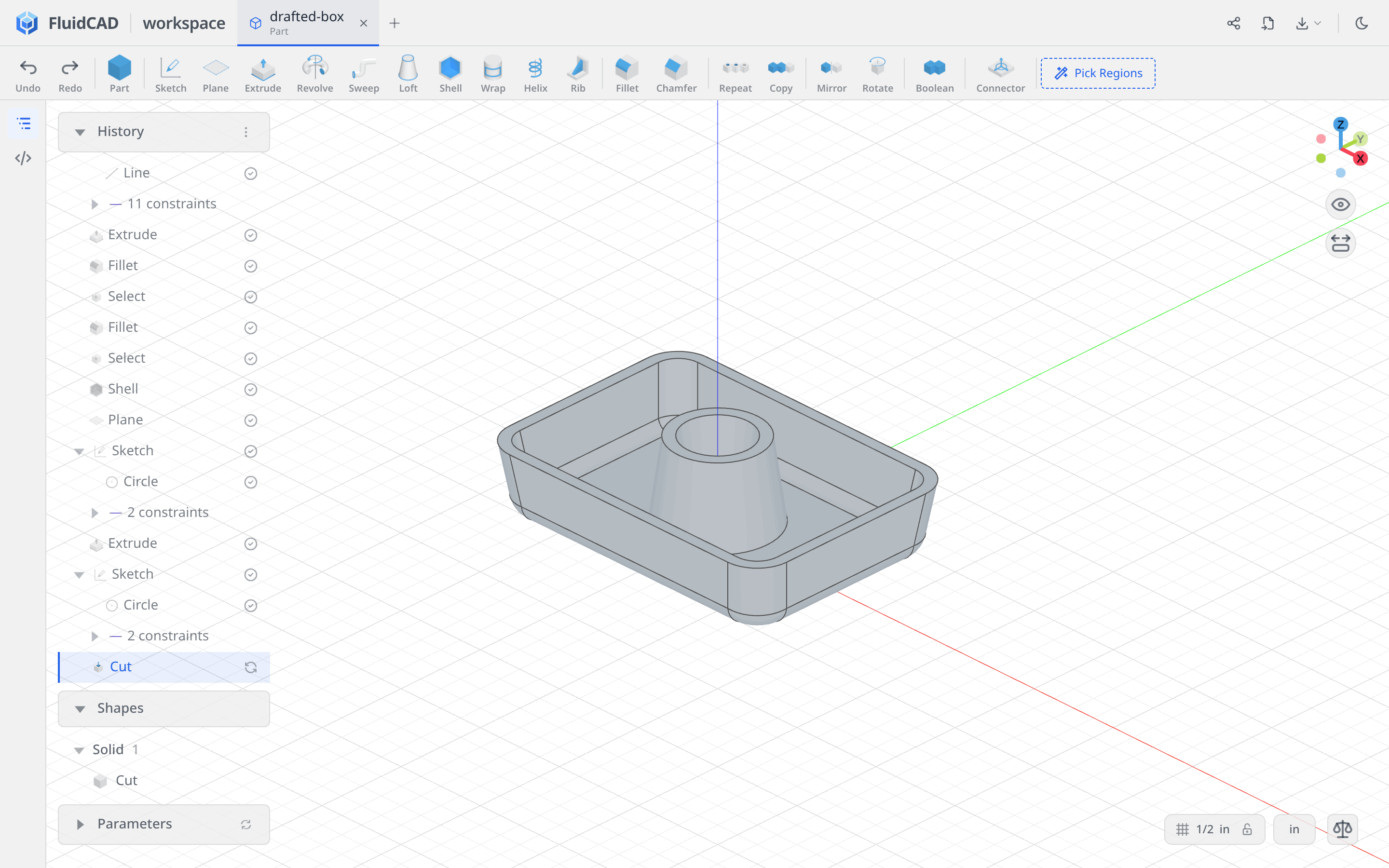Click the fit view arrows button
1389x868 pixels.
click(x=1340, y=243)
